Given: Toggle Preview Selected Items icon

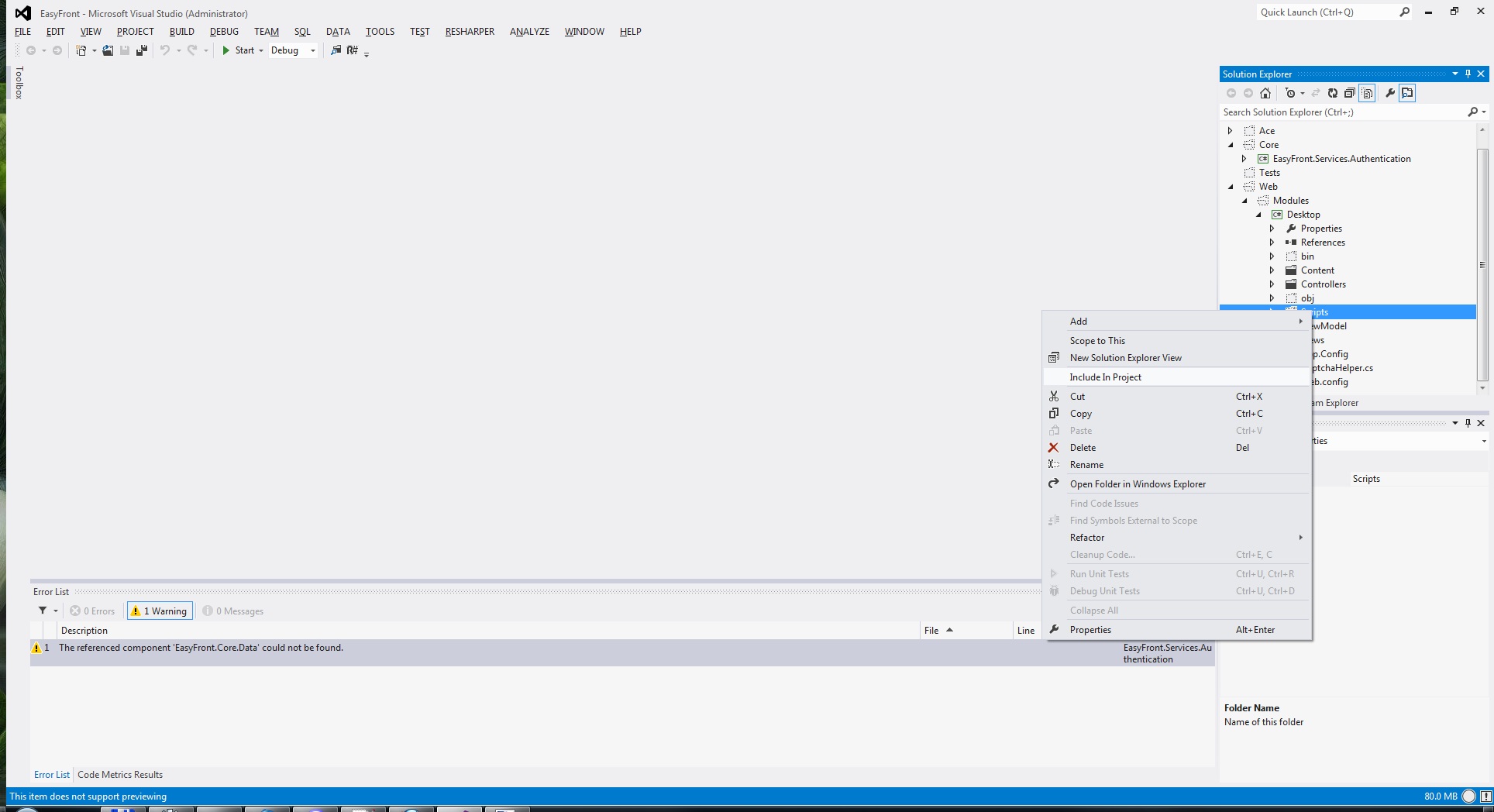Looking at the screenshot, I should tap(1407, 93).
